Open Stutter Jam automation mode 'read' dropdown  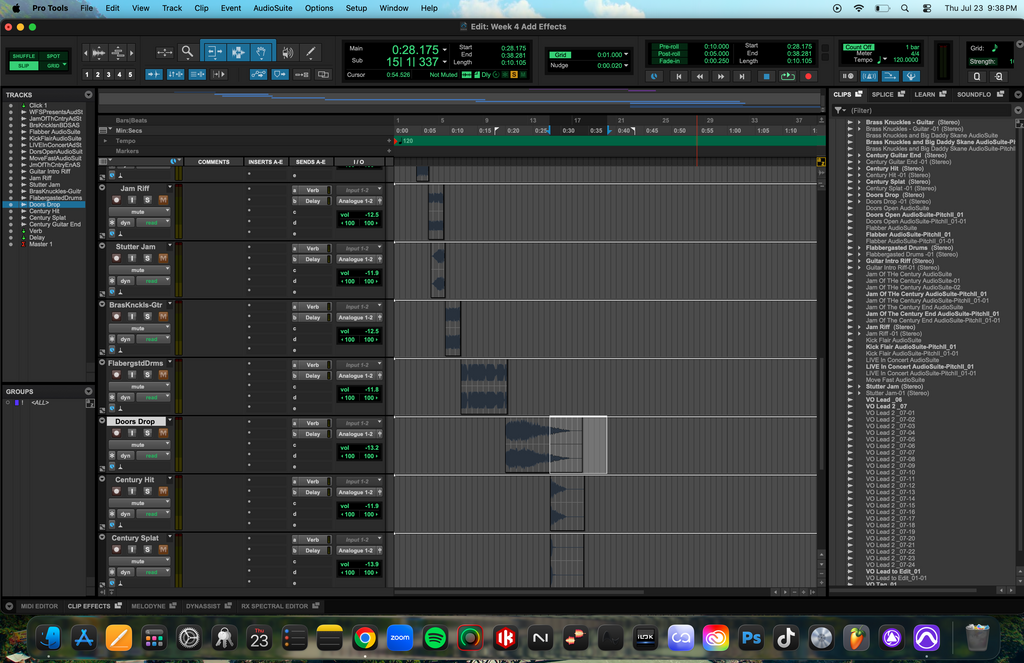(x=153, y=281)
